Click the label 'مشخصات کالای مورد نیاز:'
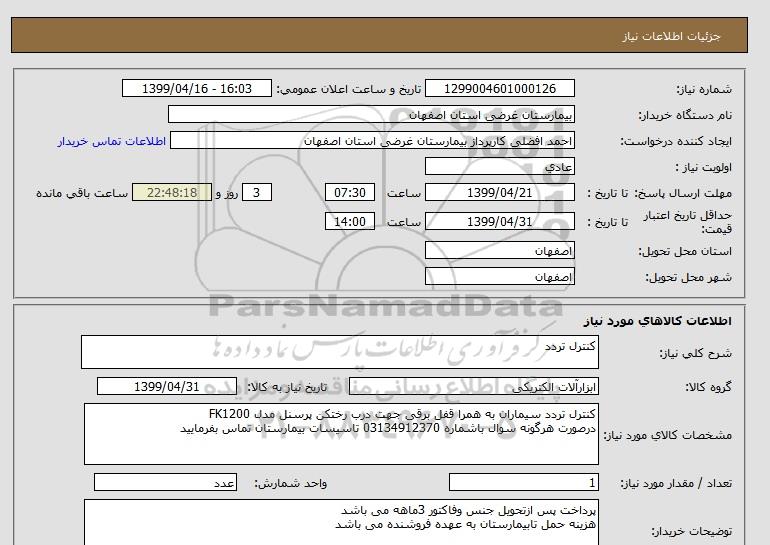 (x=668, y=435)
